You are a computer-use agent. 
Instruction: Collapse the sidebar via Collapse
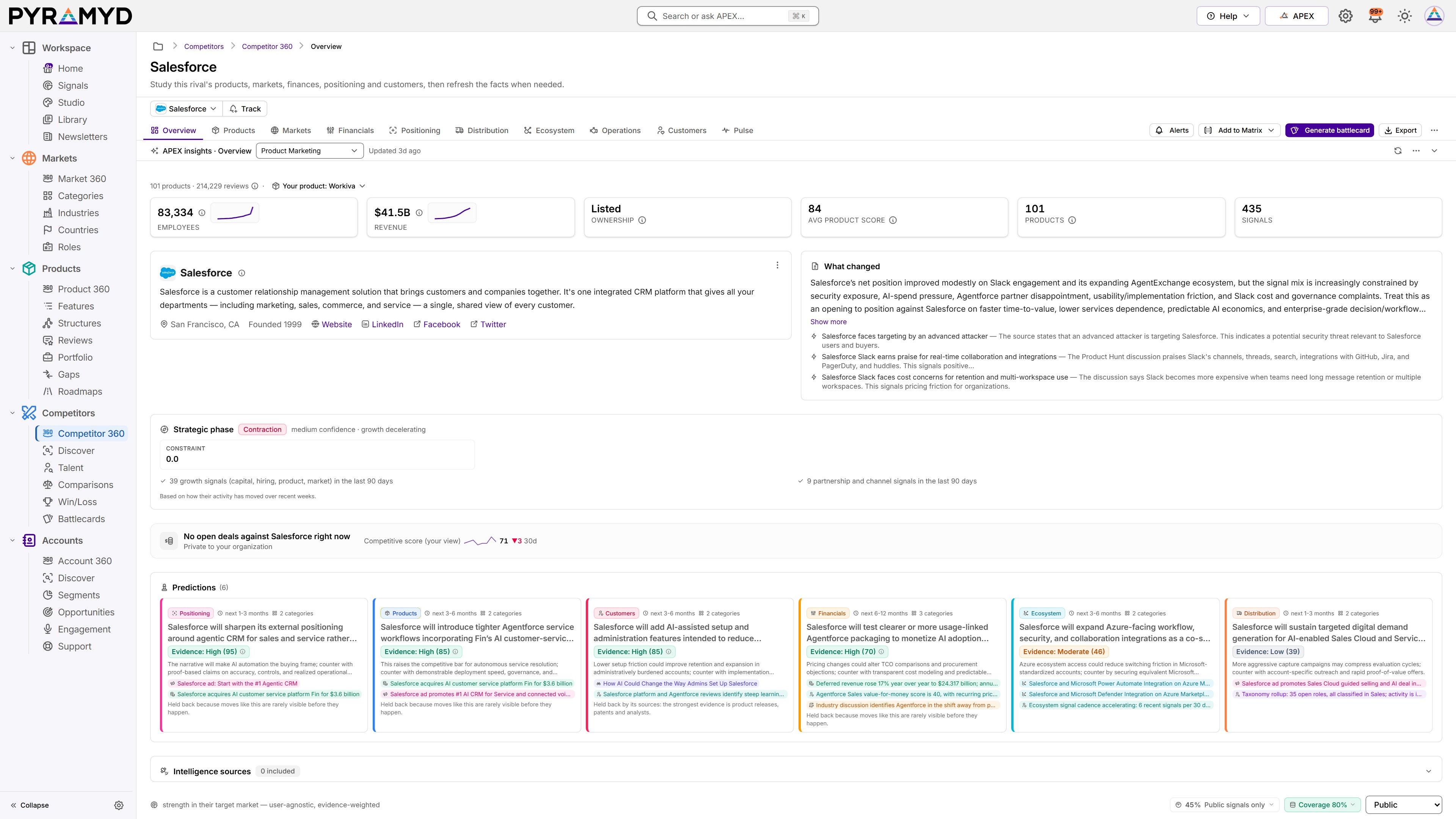tap(30, 805)
